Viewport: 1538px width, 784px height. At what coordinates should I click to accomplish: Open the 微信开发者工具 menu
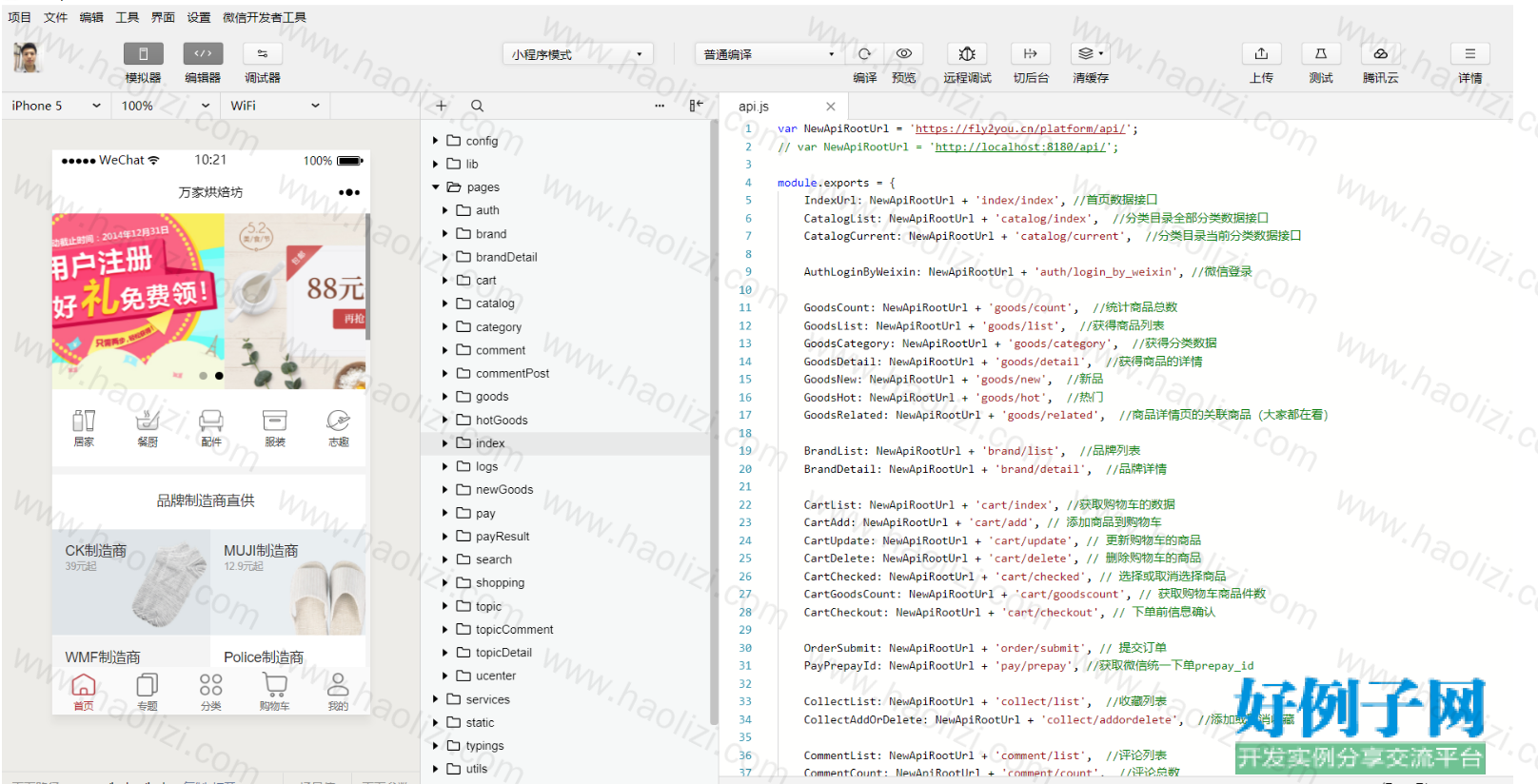(265, 17)
